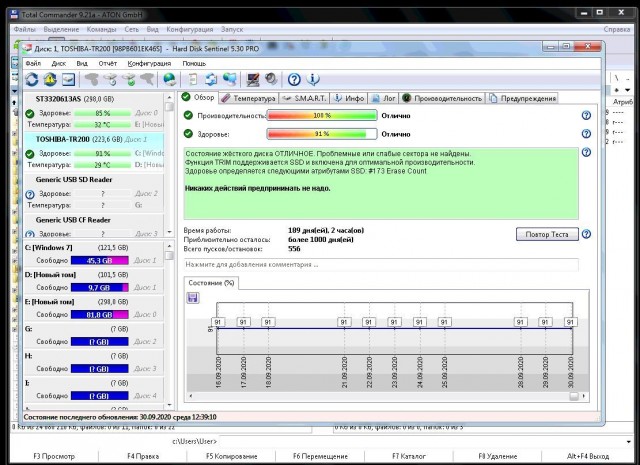Click the blue network computers toolbar icon
This screenshot has height=465, width=640.
pyautogui.click(x=230, y=79)
